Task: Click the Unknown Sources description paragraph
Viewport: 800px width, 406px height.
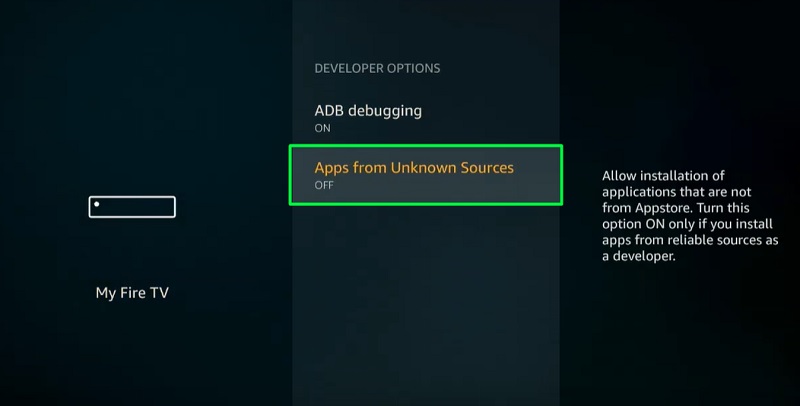Action: point(690,216)
